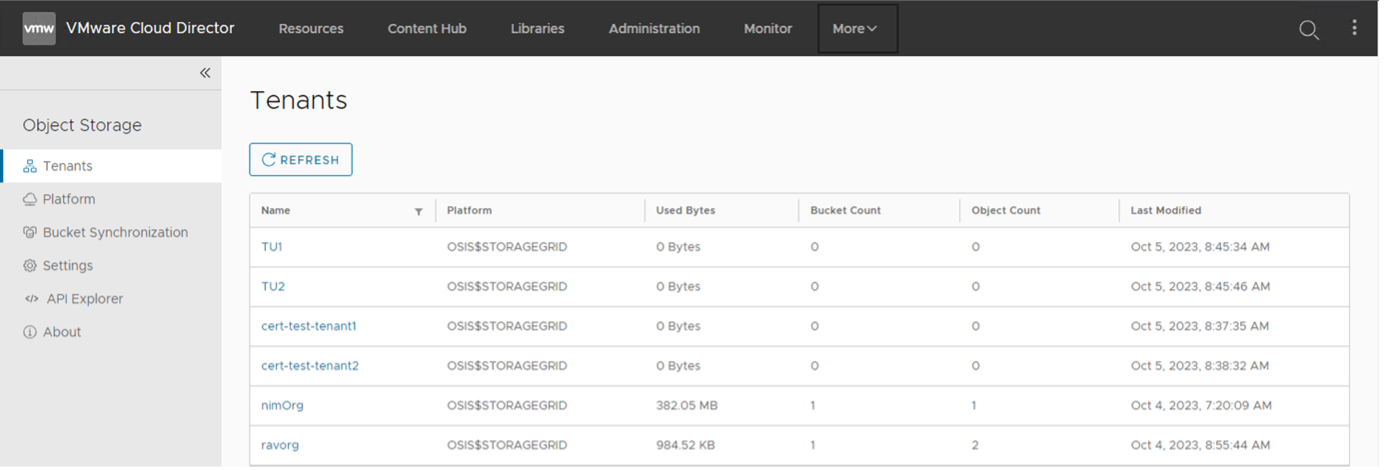Click the Refresh button

[x=301, y=160]
